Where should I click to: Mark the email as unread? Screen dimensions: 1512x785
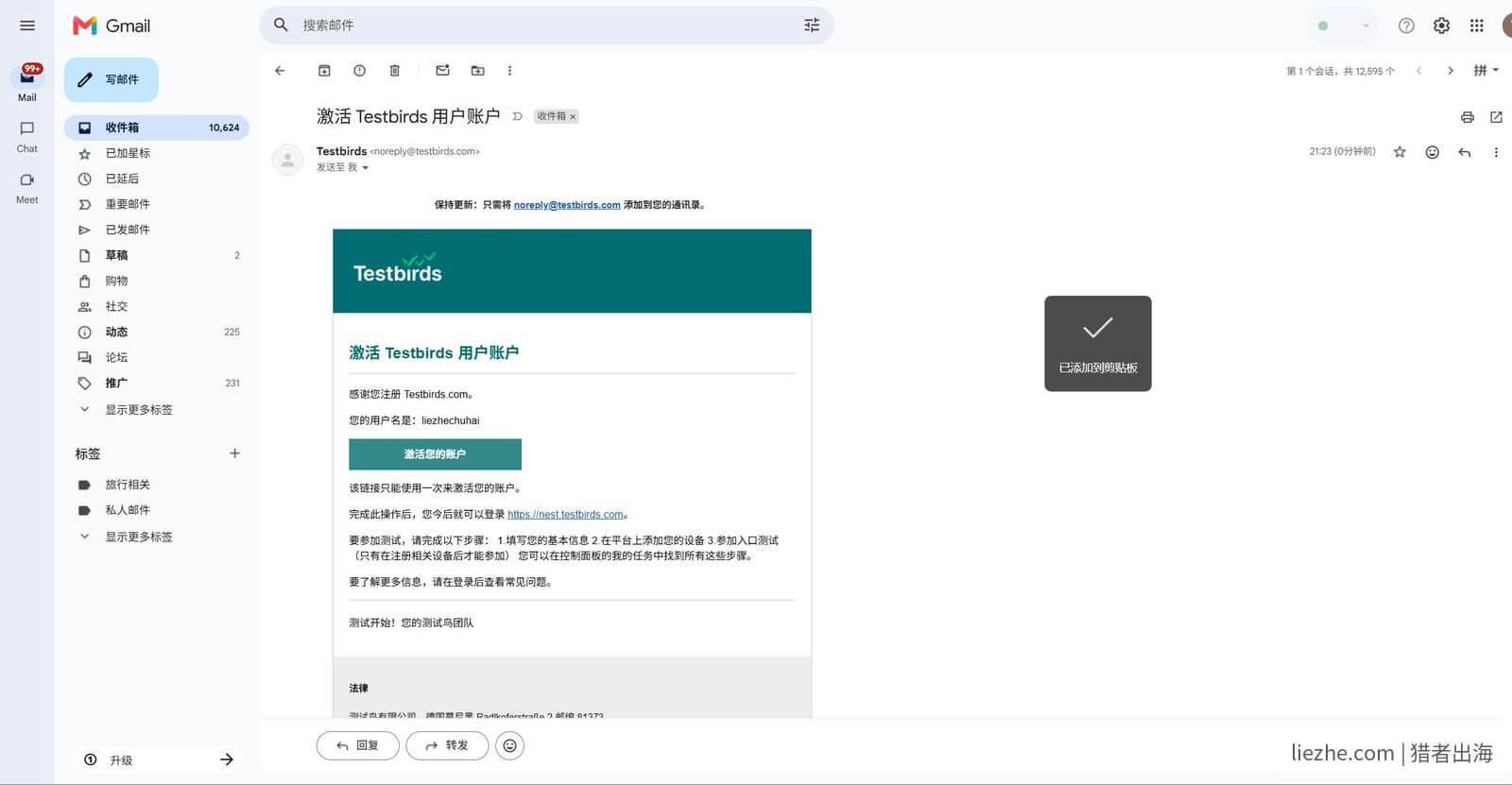pos(442,71)
